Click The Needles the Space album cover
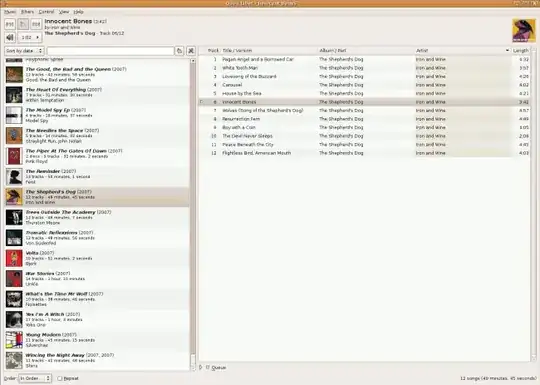This screenshot has width=540, height=385. point(14,136)
